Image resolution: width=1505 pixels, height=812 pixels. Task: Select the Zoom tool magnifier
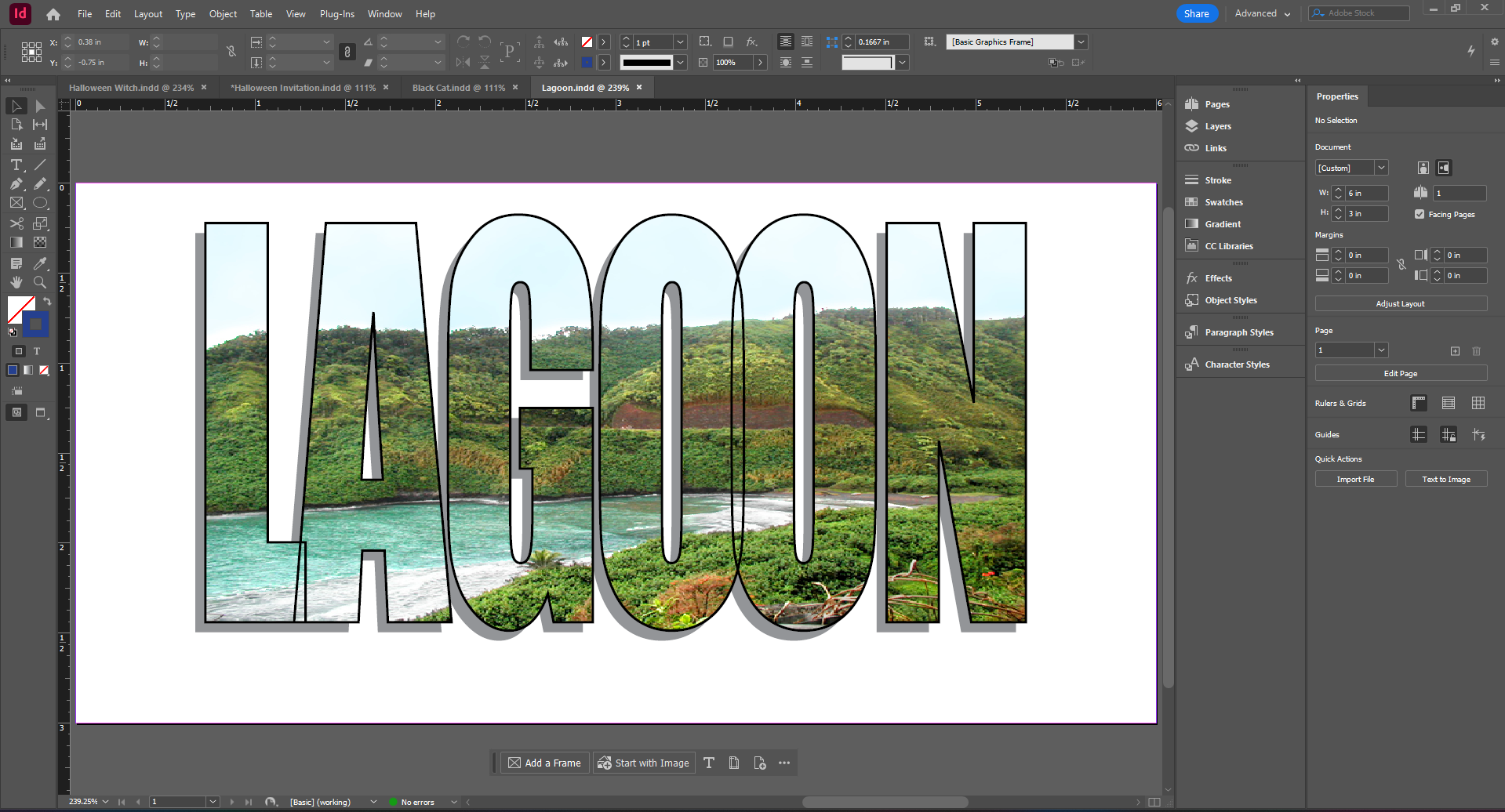[x=40, y=282]
